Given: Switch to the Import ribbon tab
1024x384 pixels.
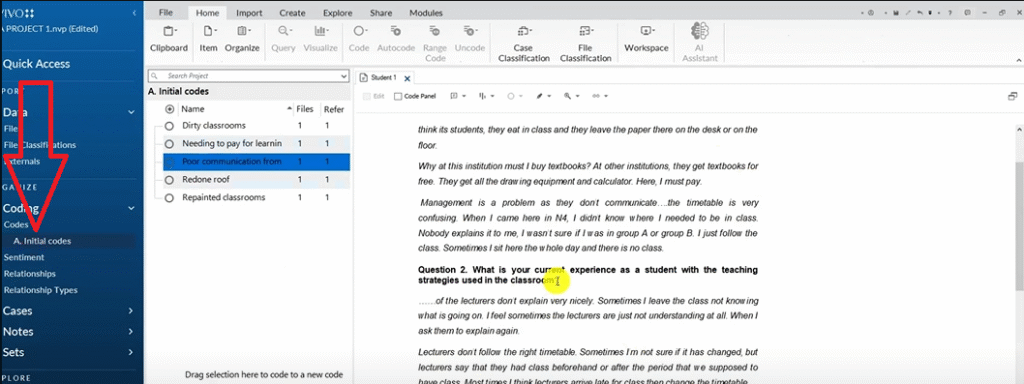Looking at the screenshot, I should click(x=249, y=13).
